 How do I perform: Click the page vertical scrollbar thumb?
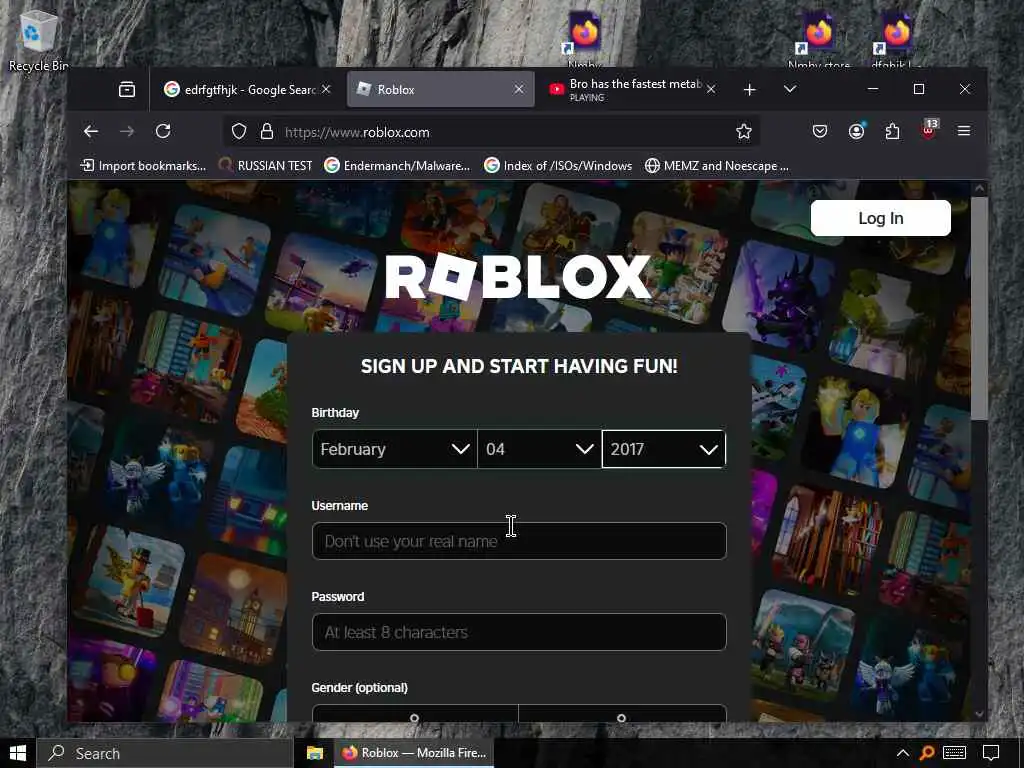point(979,308)
